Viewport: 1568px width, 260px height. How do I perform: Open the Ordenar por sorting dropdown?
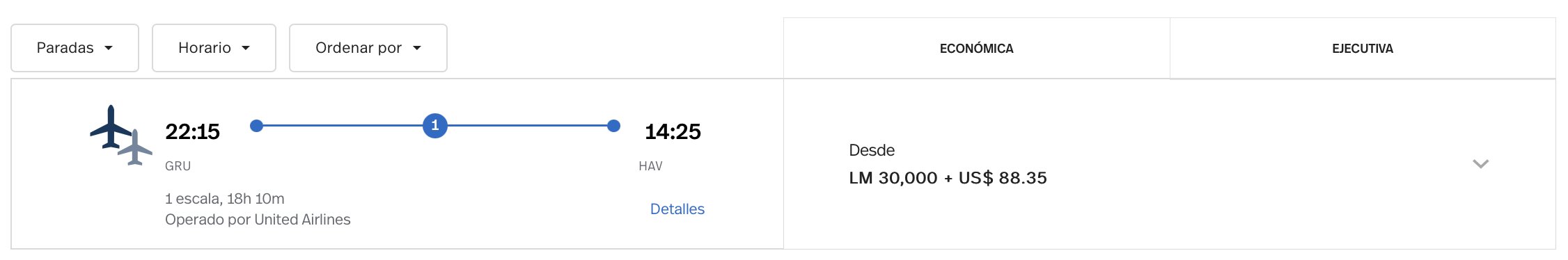click(x=368, y=48)
